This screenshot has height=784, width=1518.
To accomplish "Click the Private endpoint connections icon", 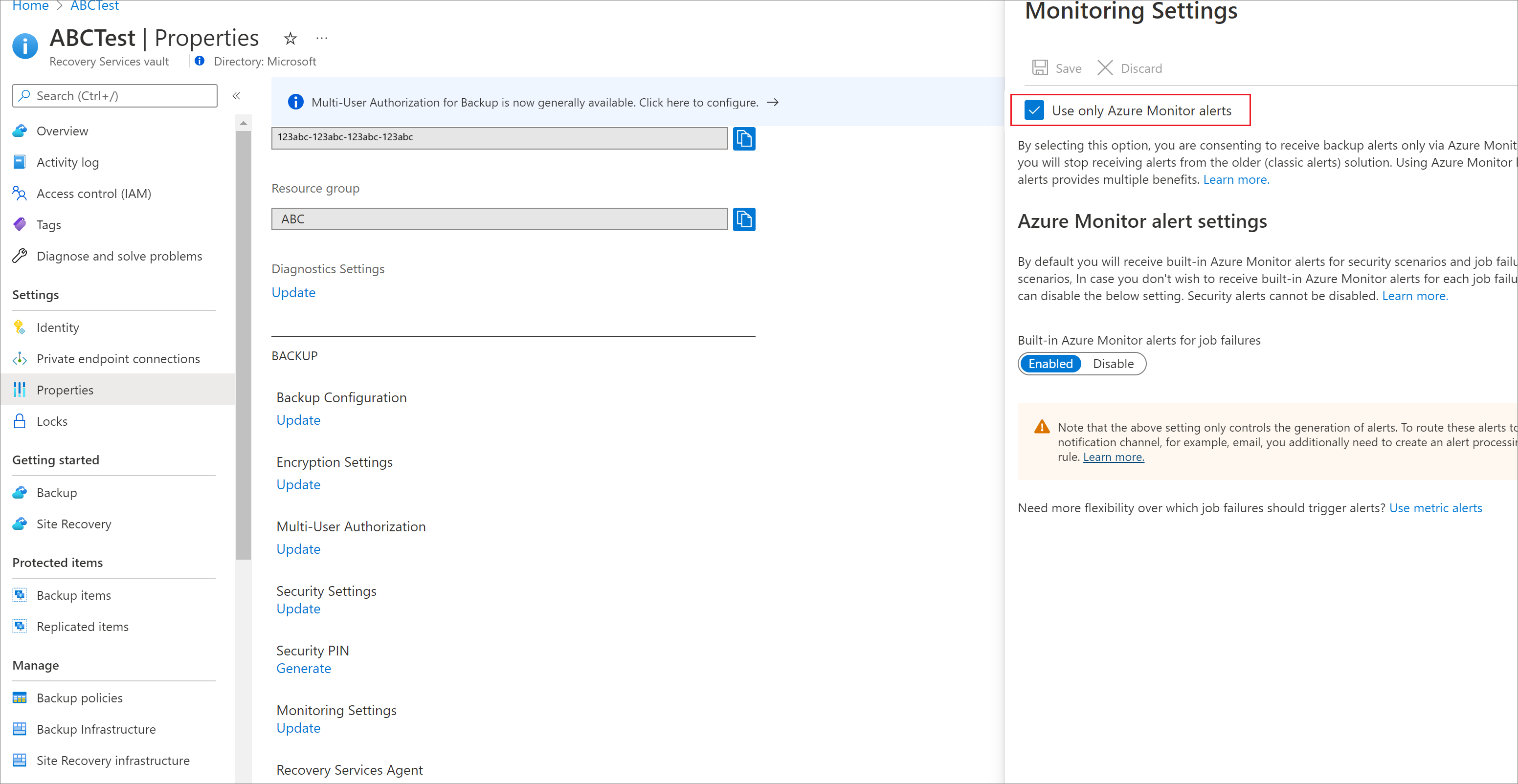I will coord(19,358).
